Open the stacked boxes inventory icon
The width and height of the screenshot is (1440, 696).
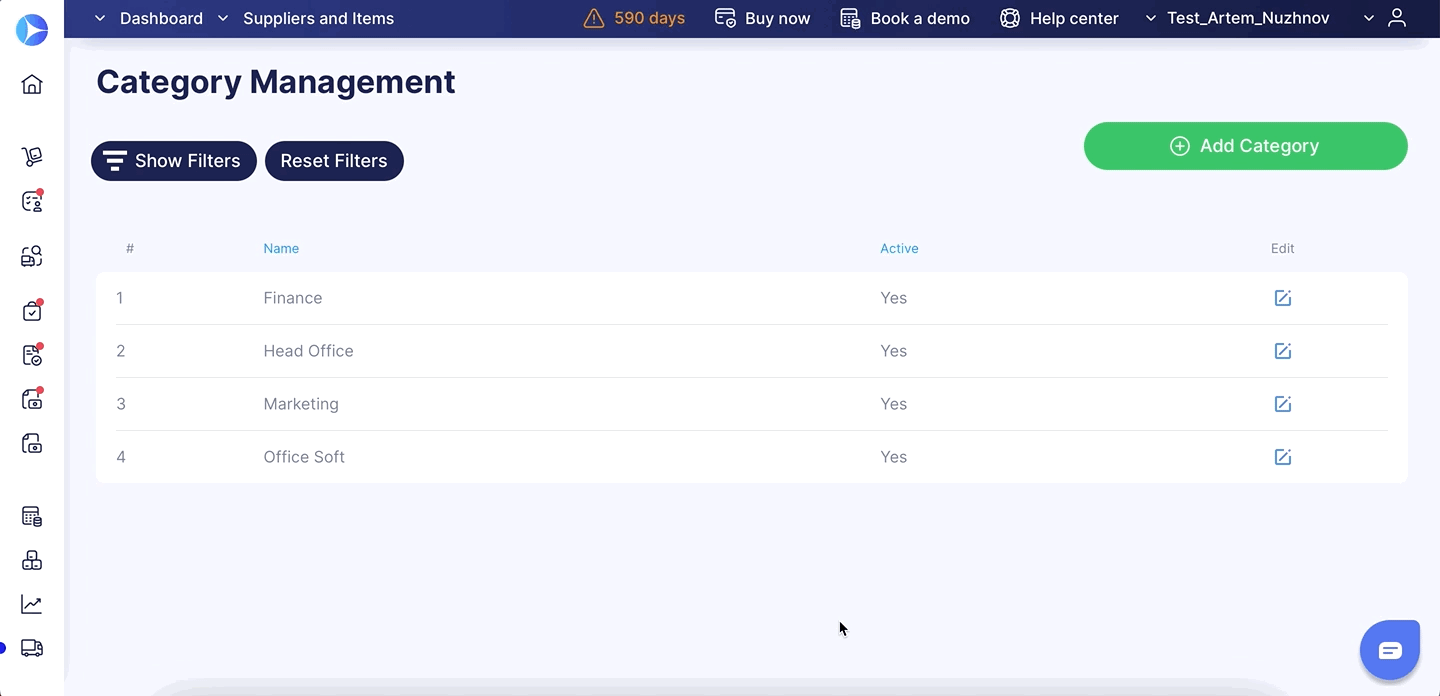[32, 560]
